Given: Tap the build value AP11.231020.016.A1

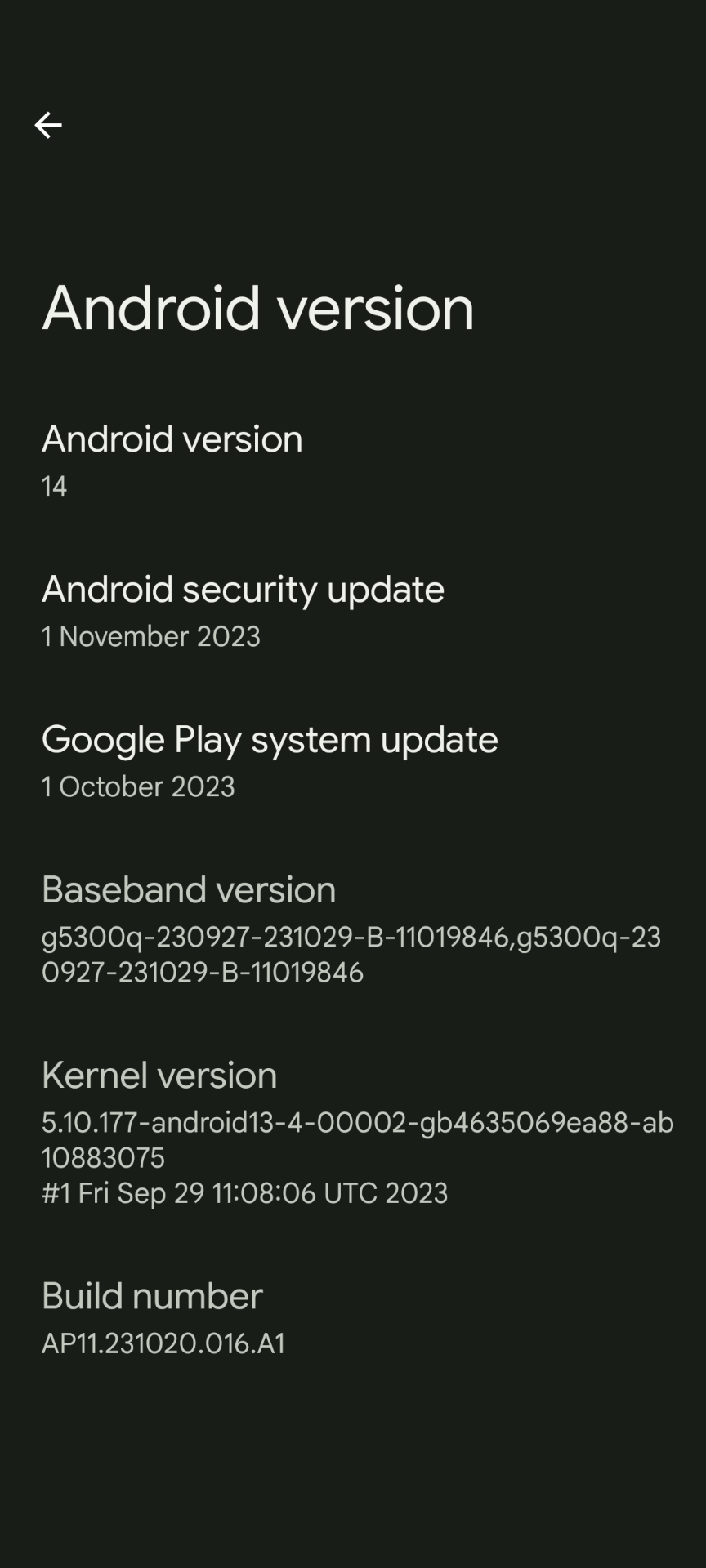Looking at the screenshot, I should click(x=163, y=1343).
